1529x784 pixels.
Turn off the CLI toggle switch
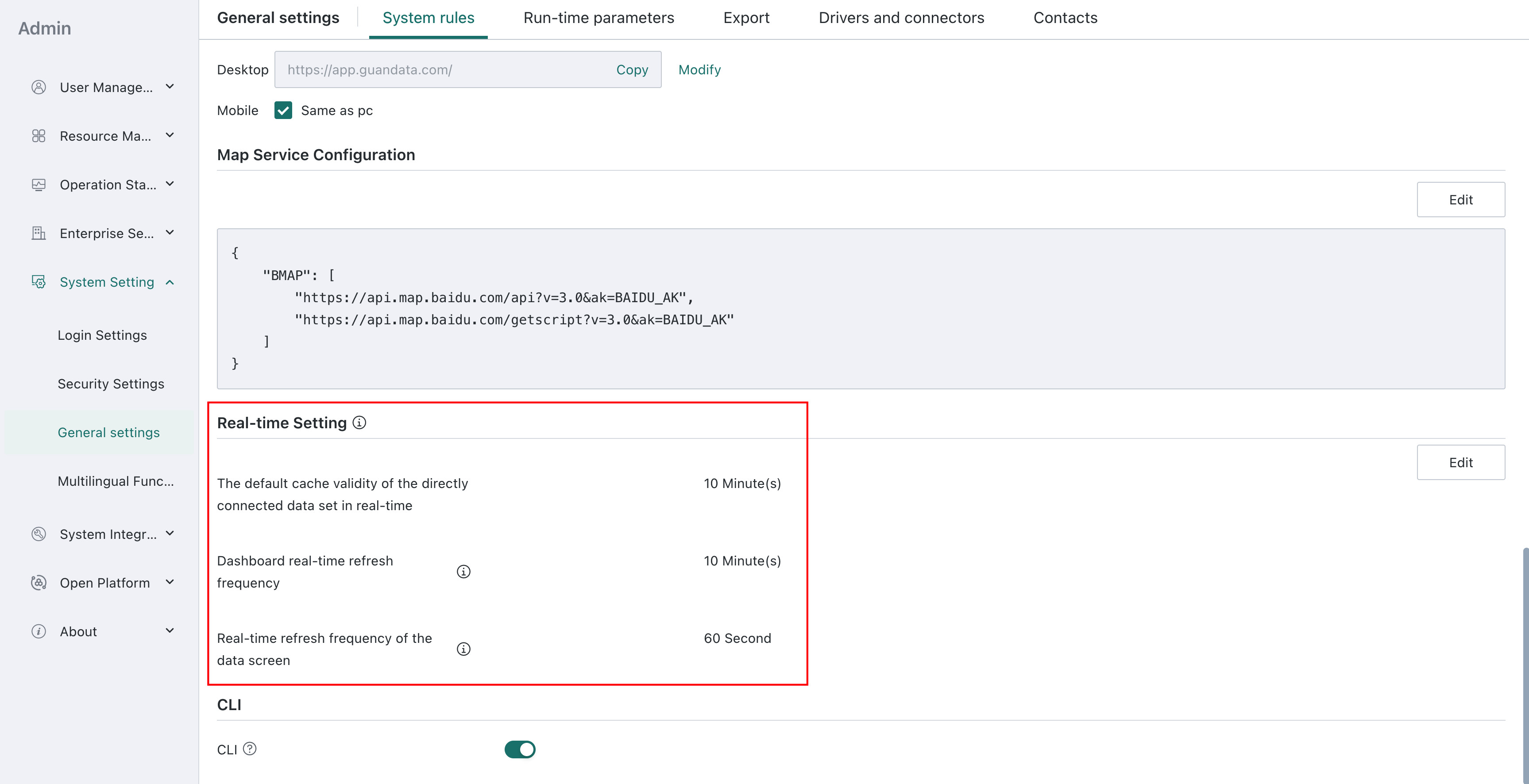(x=520, y=749)
